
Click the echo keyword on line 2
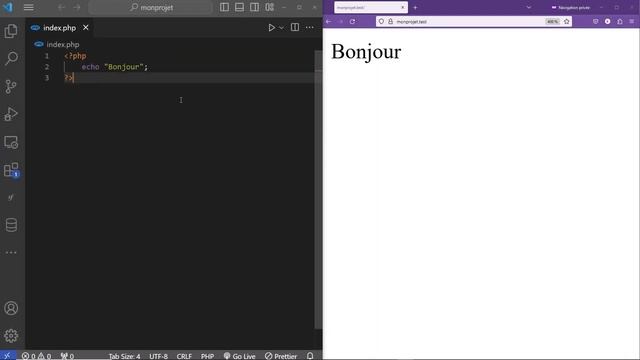click(x=90, y=67)
